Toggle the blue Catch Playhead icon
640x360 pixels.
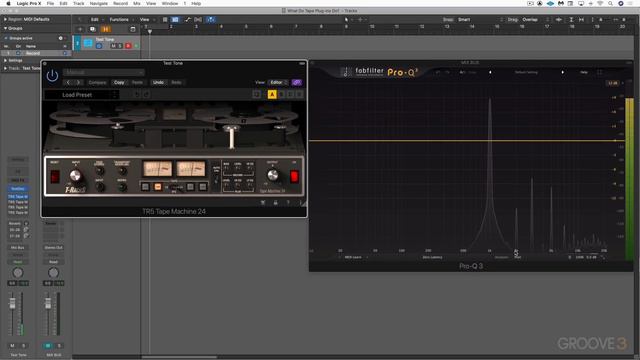pyautogui.click(x=211, y=20)
